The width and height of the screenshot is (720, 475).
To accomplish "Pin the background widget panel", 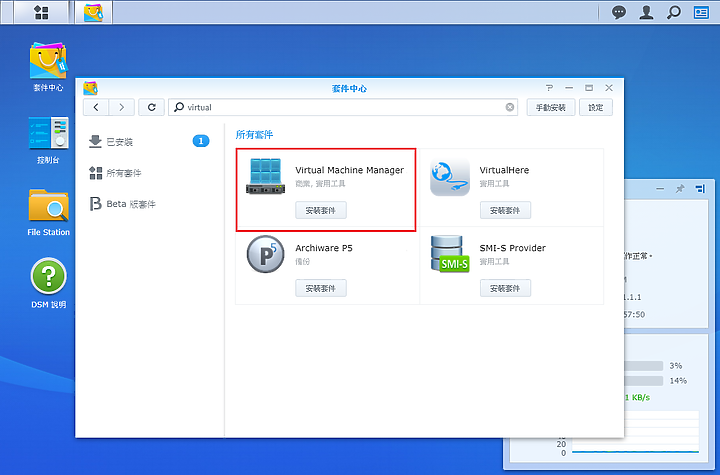I will [680, 188].
